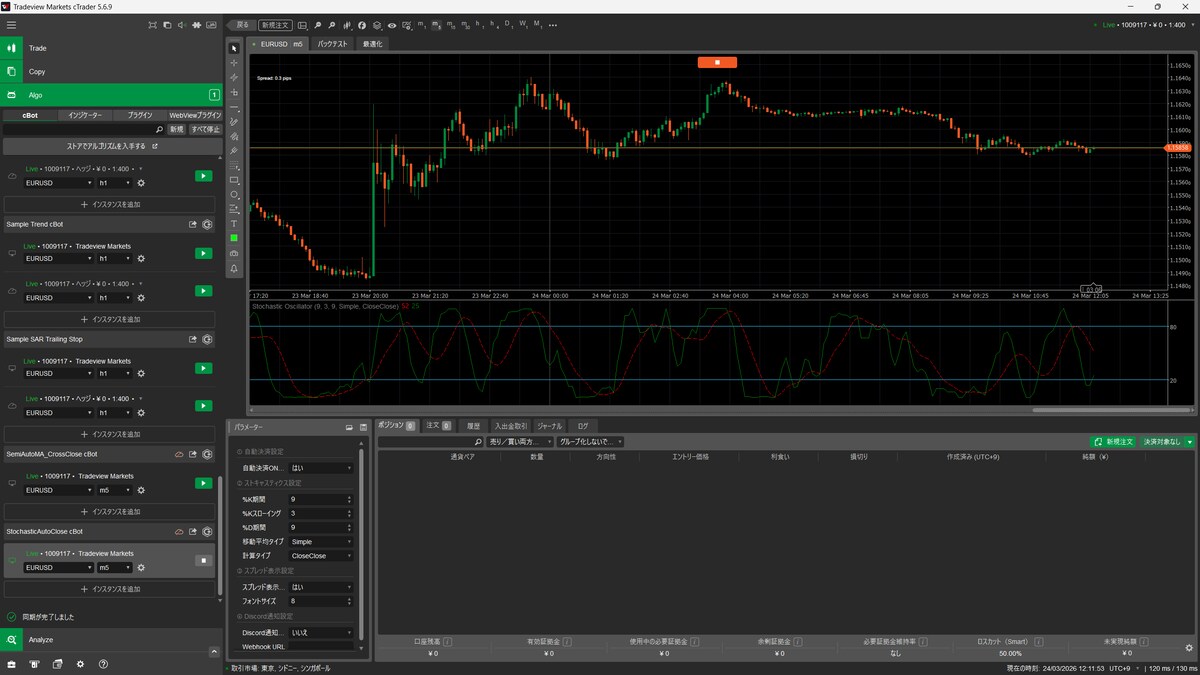Toggle the eye visibility icon in toolbar

click(391, 24)
